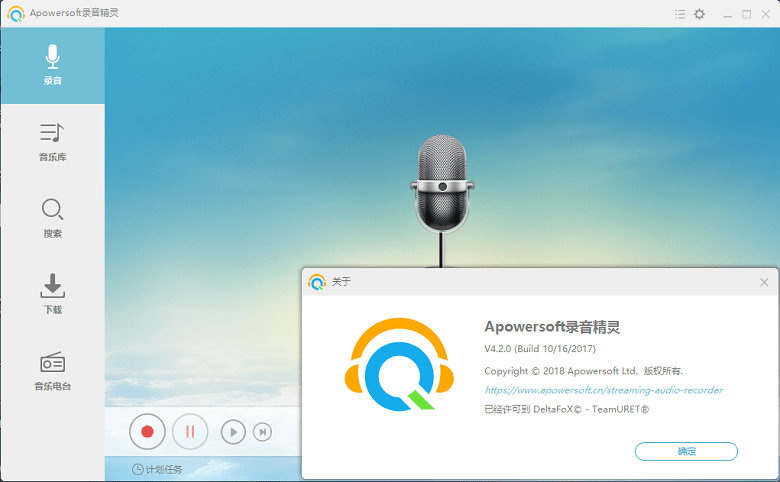Close the 关于 About dialog
Image resolution: width=780 pixels, height=482 pixels.
[x=764, y=283]
